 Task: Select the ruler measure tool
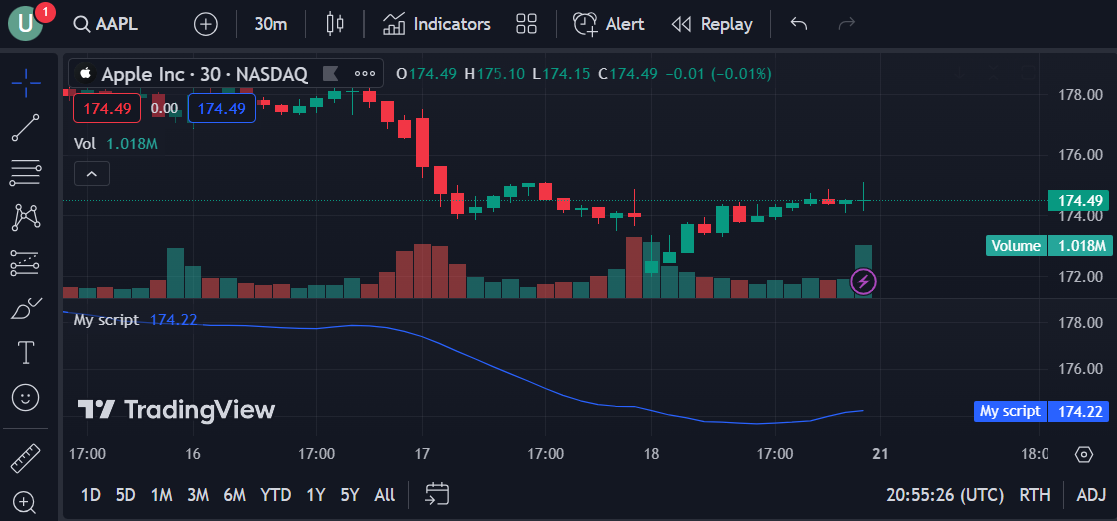point(26,458)
